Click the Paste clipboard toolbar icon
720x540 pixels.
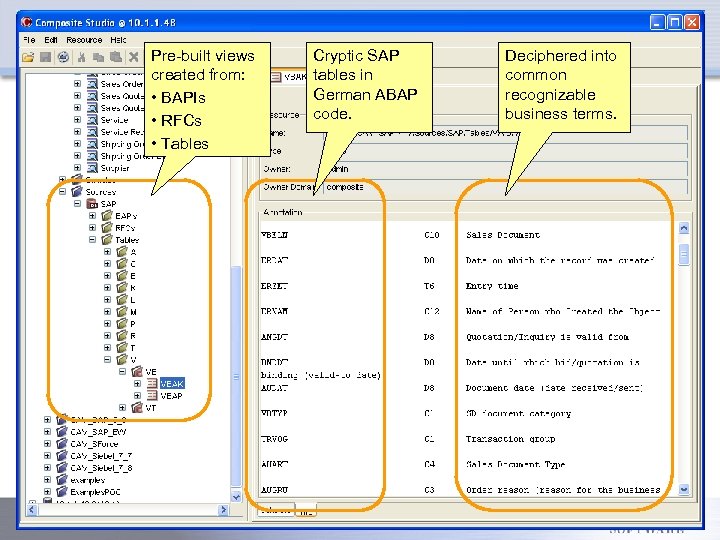(x=116, y=57)
